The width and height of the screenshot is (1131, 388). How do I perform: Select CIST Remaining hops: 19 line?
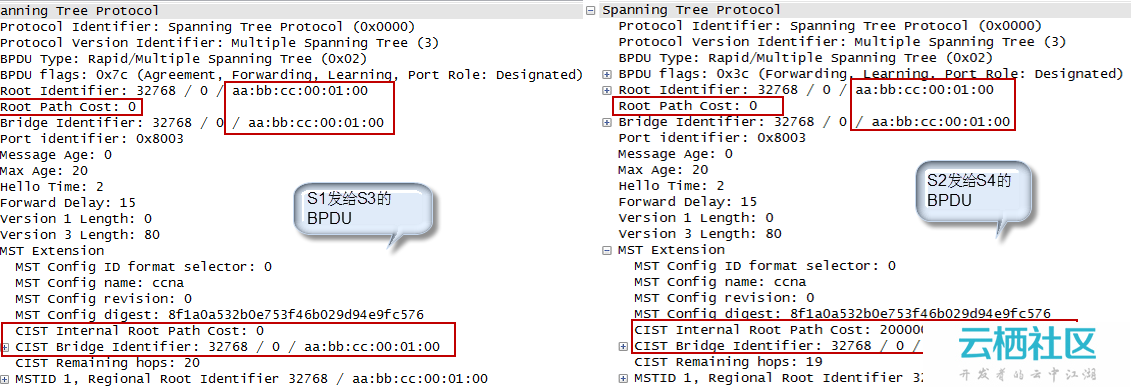click(729, 362)
